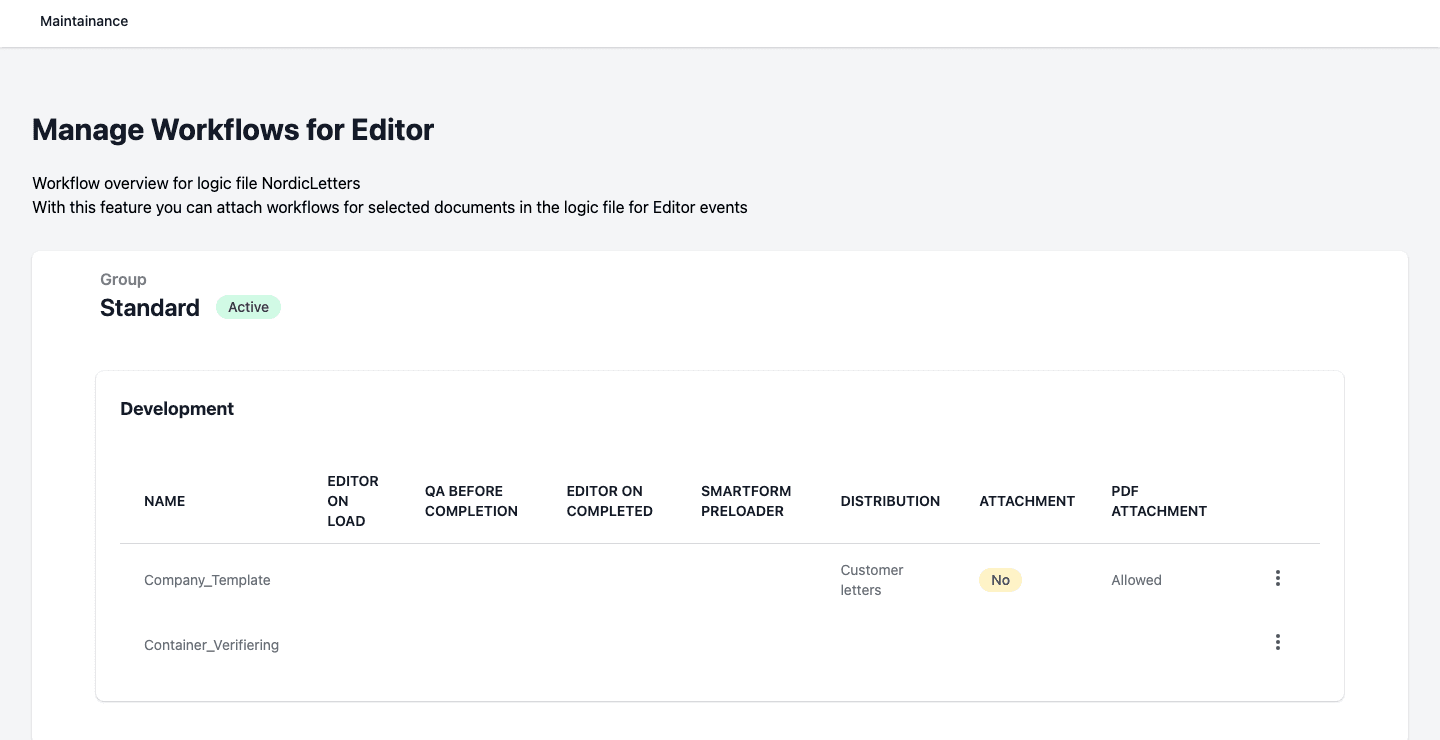Click the Customer letters distribution cell
The width and height of the screenshot is (1440, 740).
[872, 580]
